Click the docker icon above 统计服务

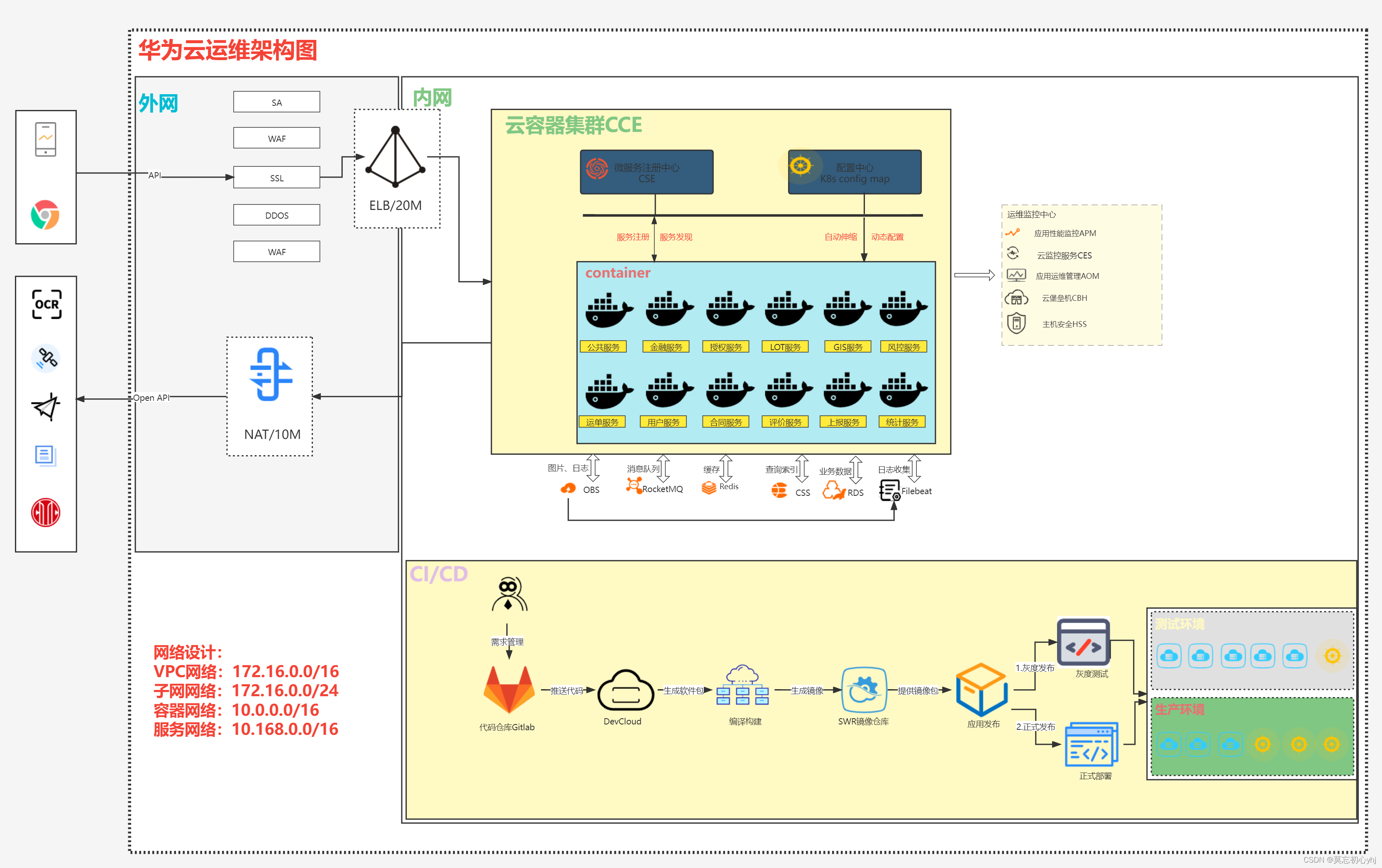(x=903, y=390)
